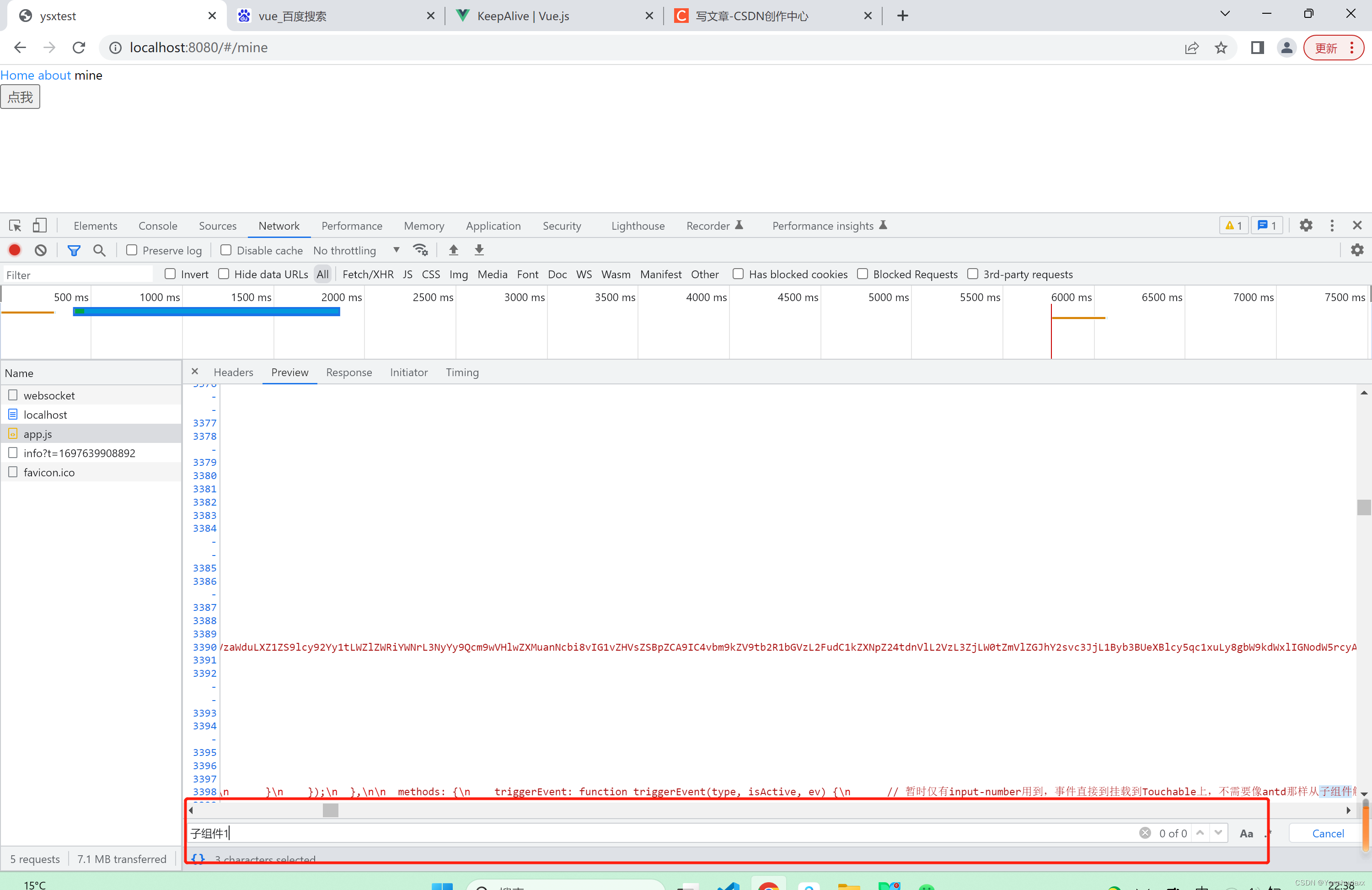Clear the network log
Viewport: 1372px width, 890px height.
point(40,250)
